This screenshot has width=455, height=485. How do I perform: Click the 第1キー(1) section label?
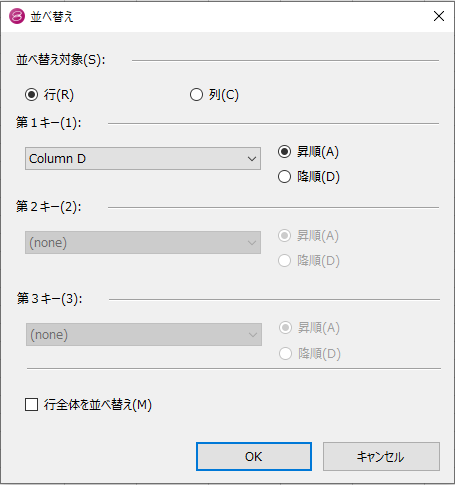click(x=49, y=123)
